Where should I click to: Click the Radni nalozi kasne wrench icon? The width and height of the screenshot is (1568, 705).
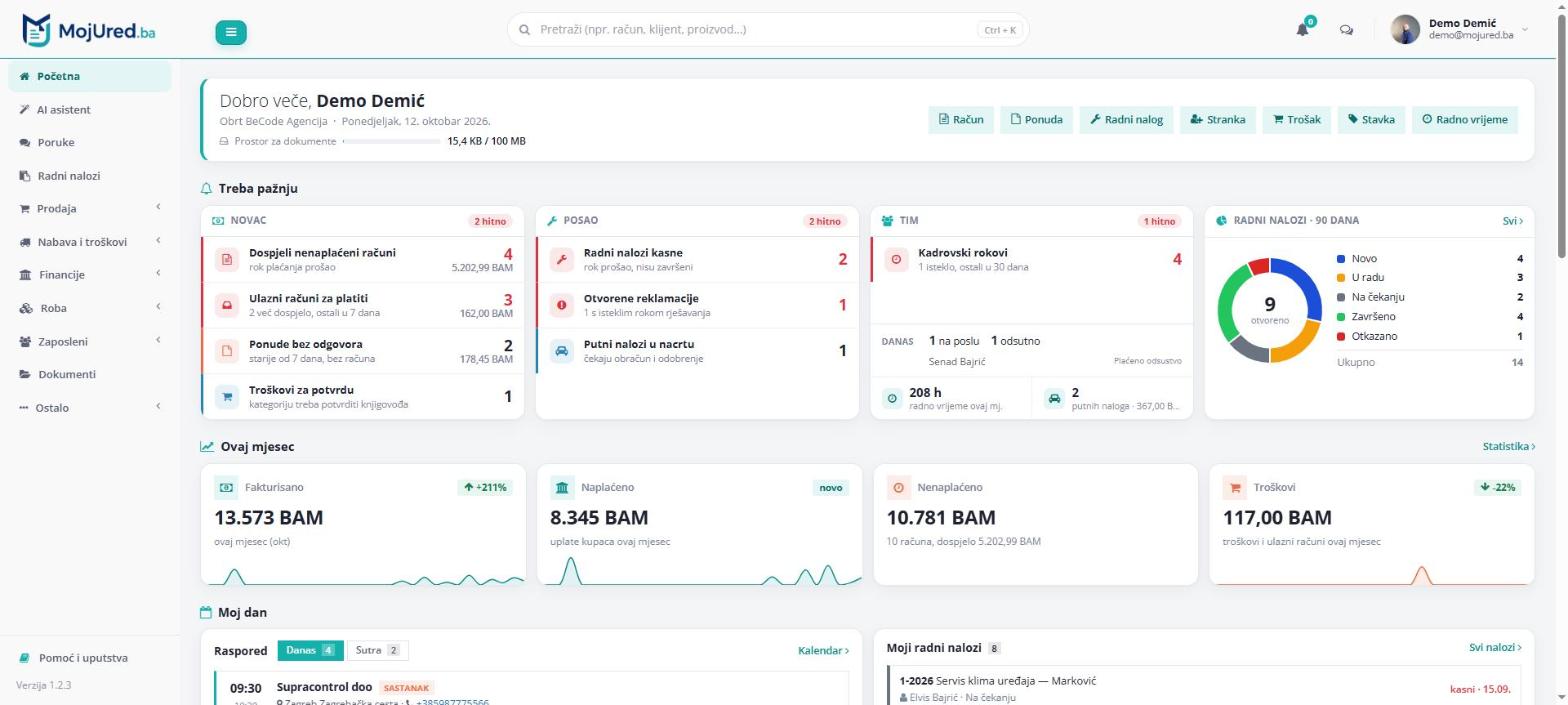click(x=562, y=260)
